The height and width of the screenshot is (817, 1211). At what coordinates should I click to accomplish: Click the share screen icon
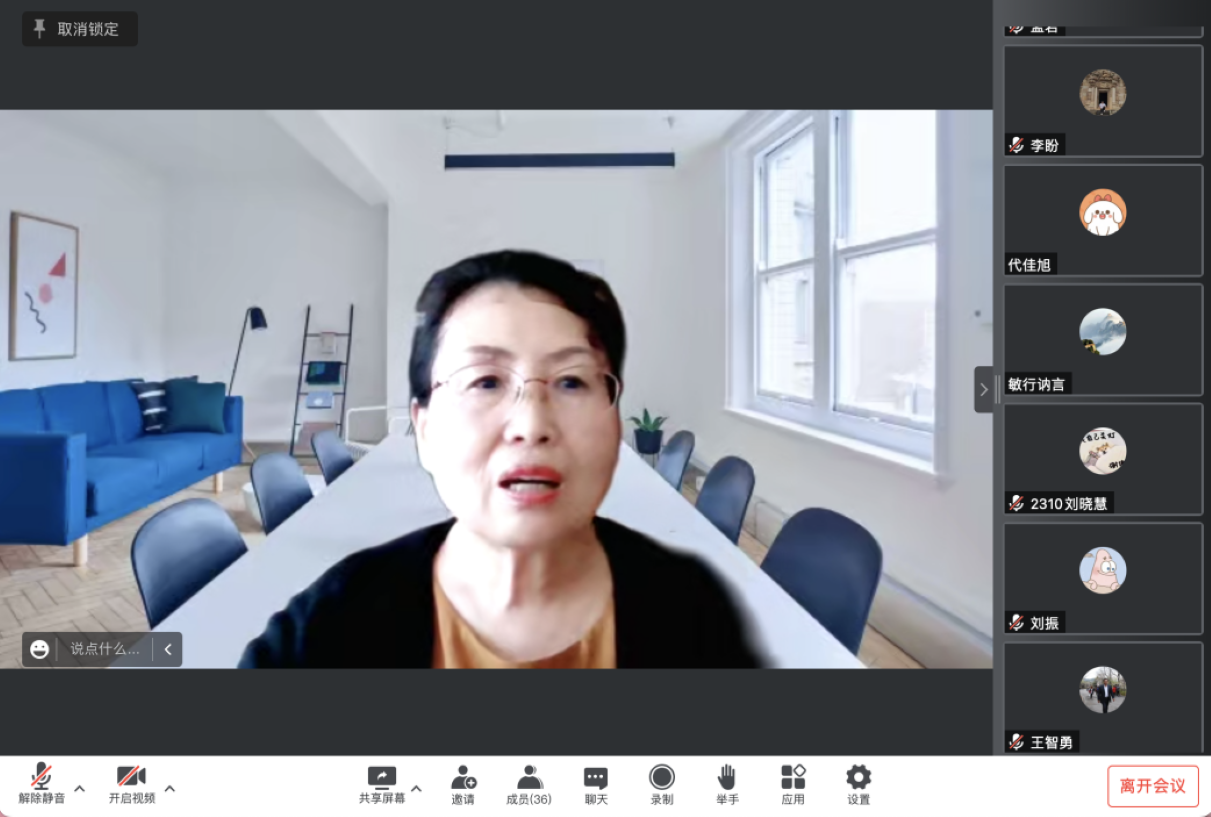tap(382, 778)
